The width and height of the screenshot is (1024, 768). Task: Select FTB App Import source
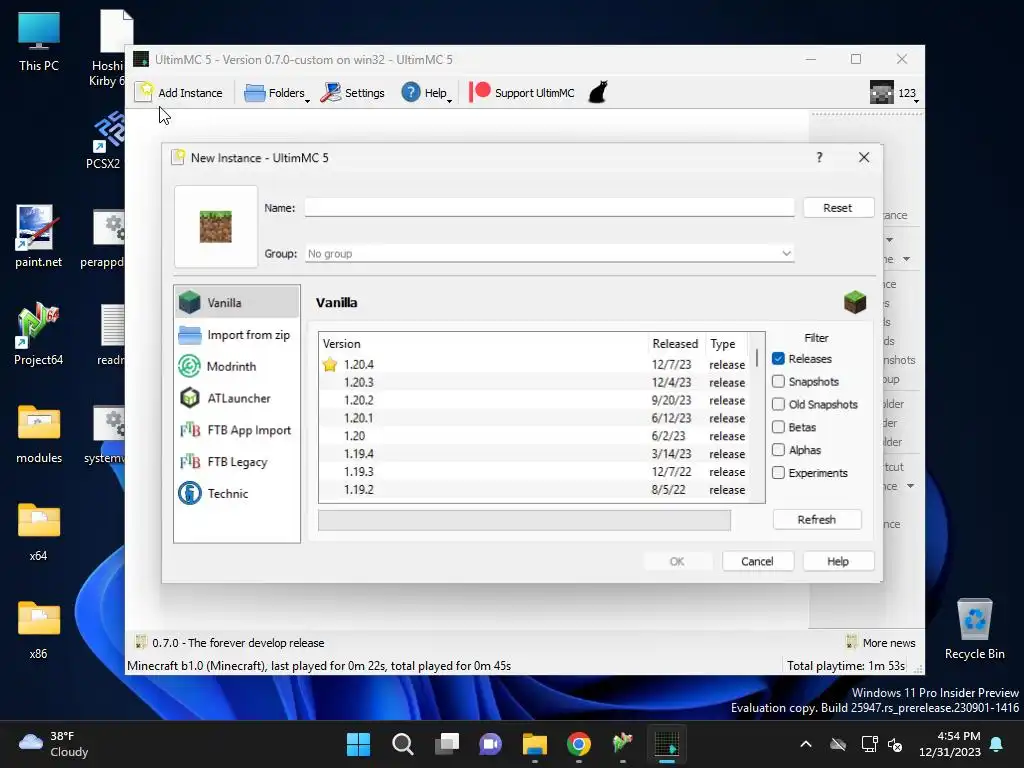click(237, 430)
